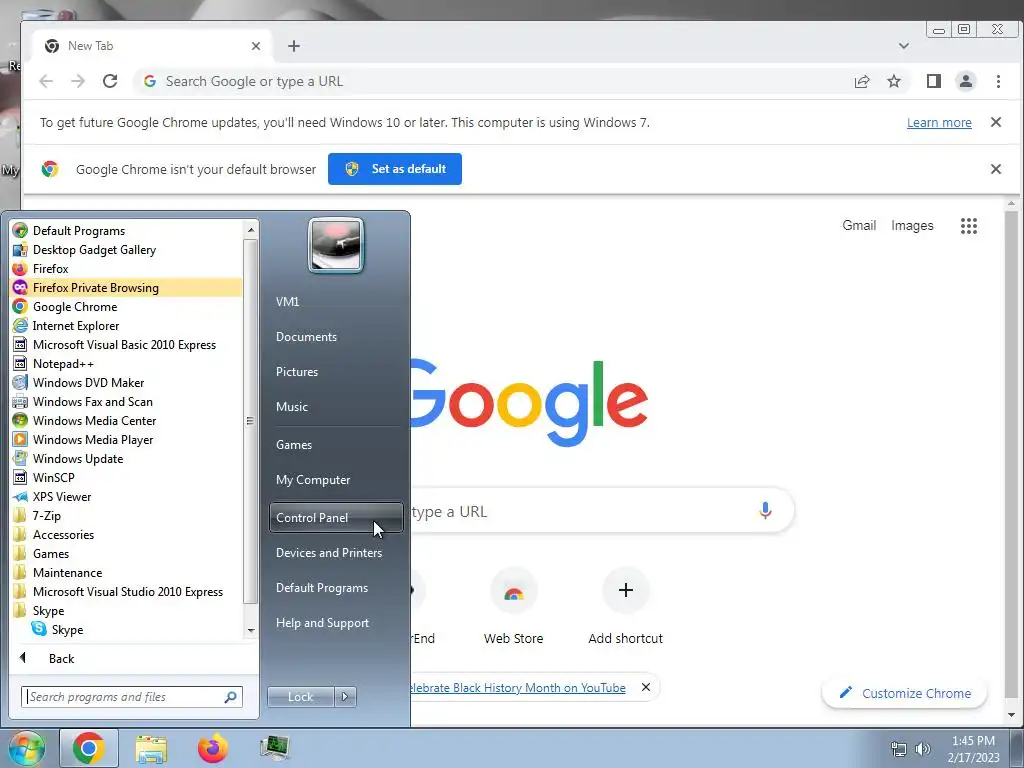This screenshot has width=1024, height=768.
Task: Launch Firefox from Start menu
Action: tap(126, 268)
